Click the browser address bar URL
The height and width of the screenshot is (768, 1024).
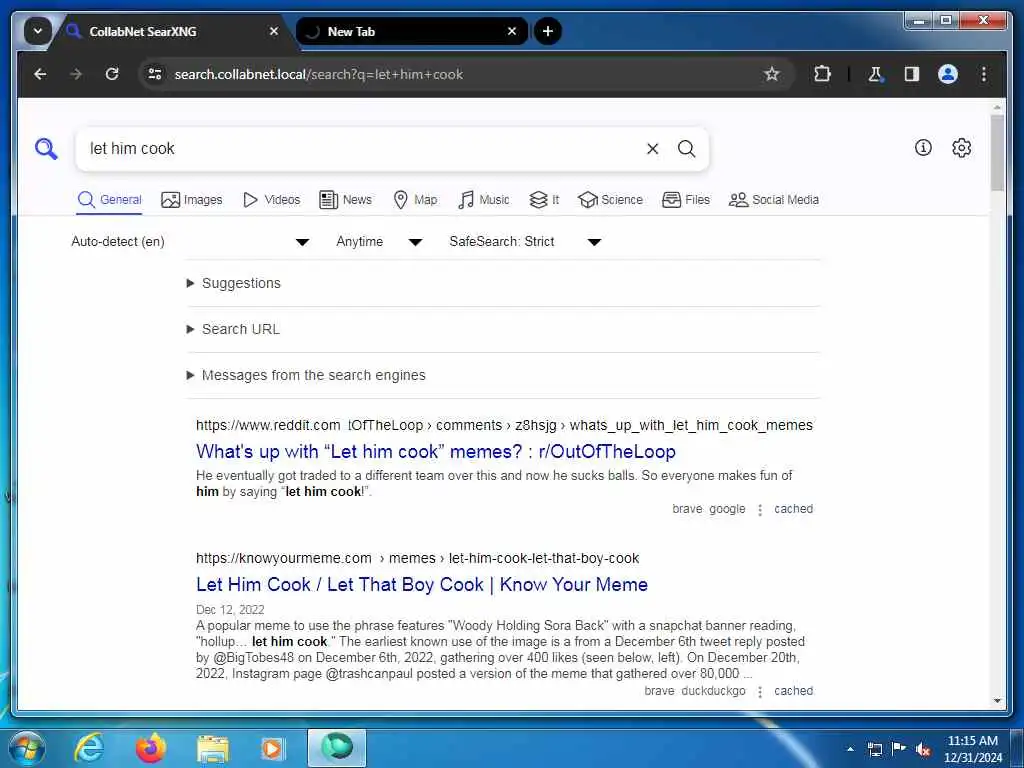(x=319, y=74)
